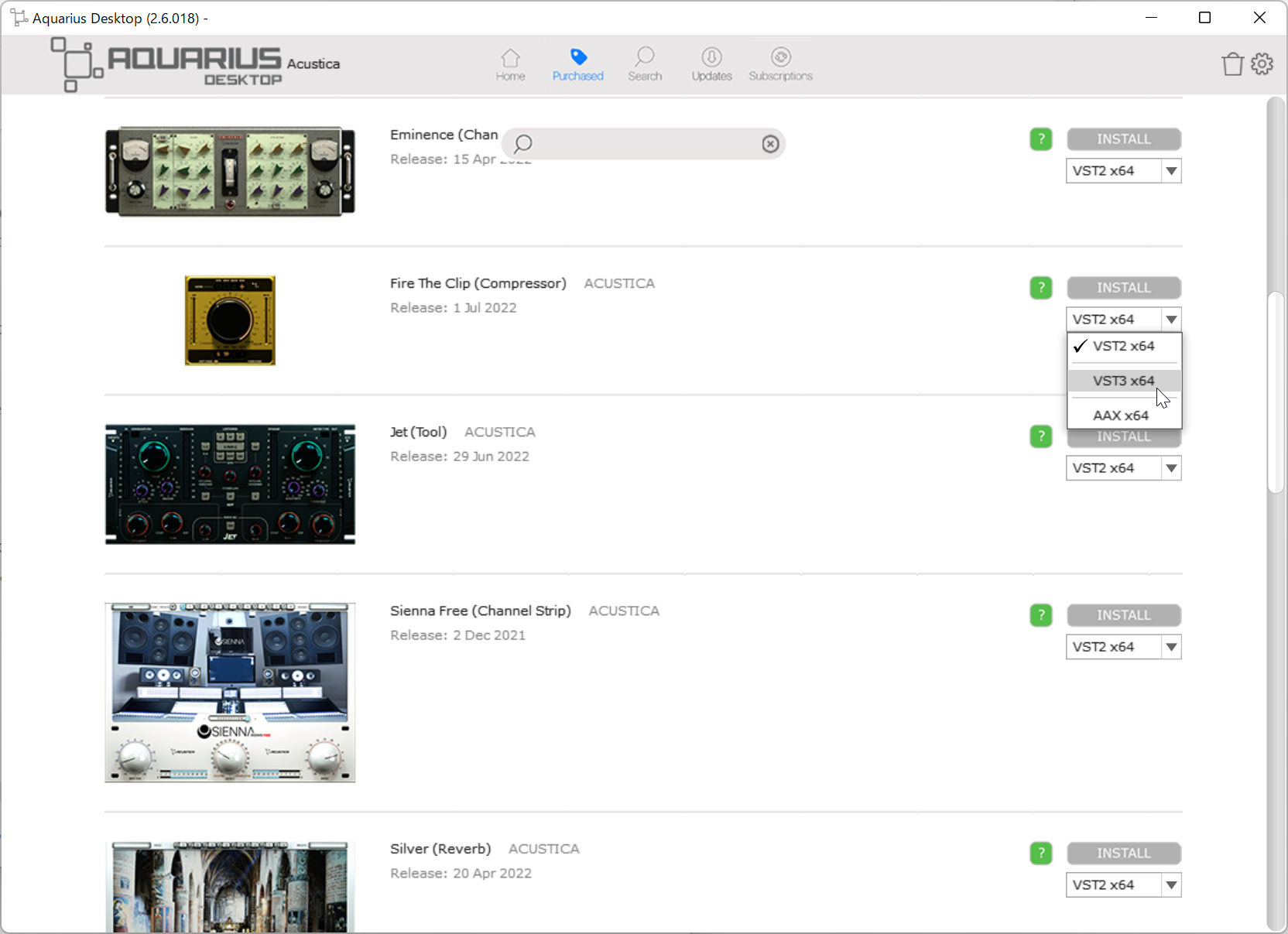Select AAX x64 from the list

point(1124,416)
